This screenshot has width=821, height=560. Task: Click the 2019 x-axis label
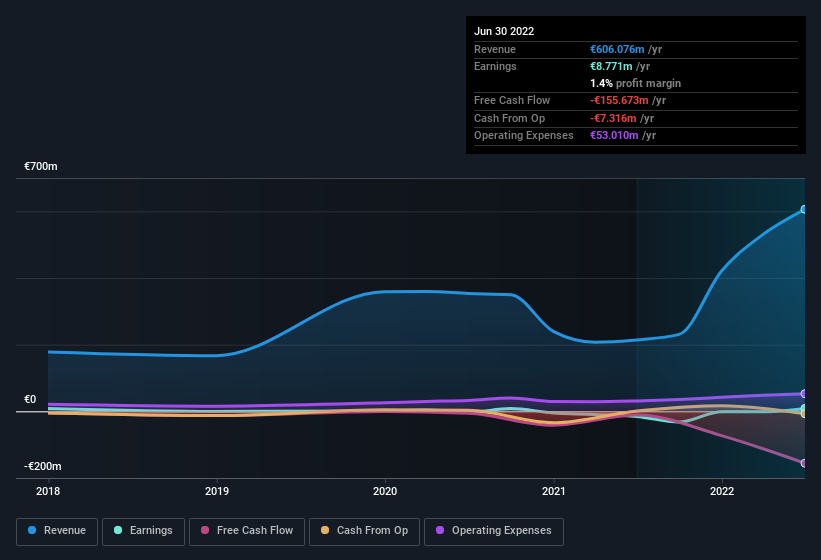(x=217, y=491)
